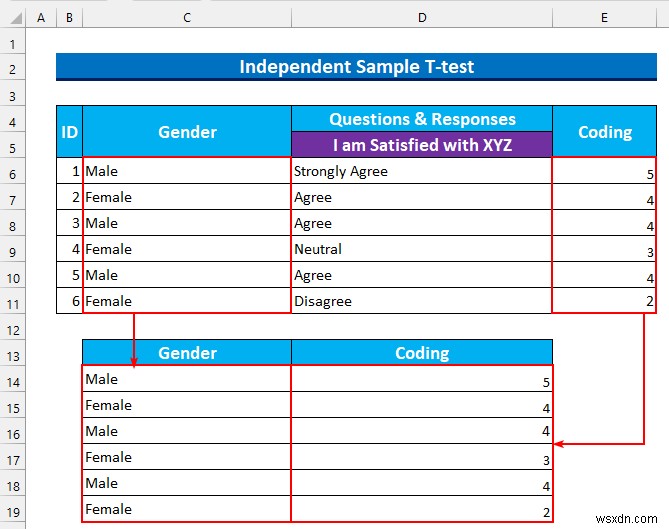669x529 pixels.
Task: Click the Disagree response cell
Action: click(422, 301)
